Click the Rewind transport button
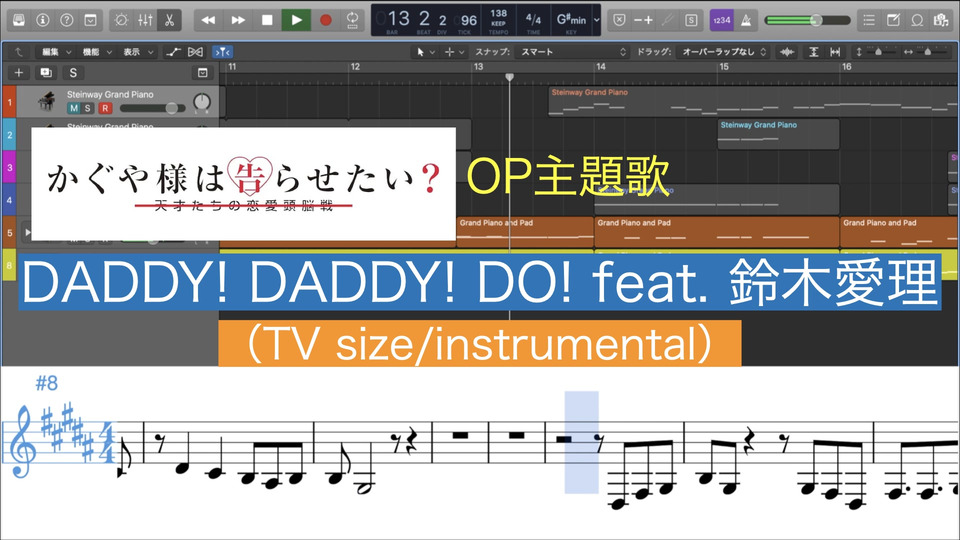This screenshot has width=960, height=540. (208, 20)
